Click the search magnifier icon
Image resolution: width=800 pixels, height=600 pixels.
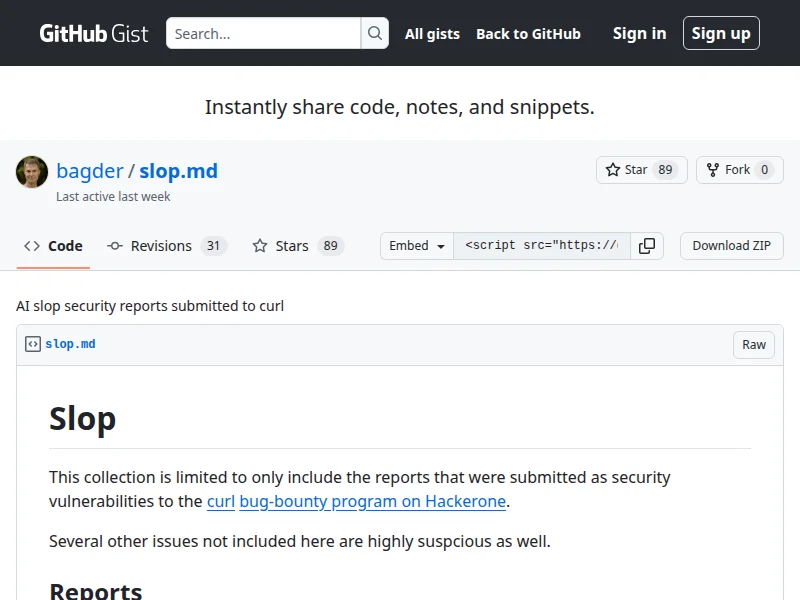[375, 33]
